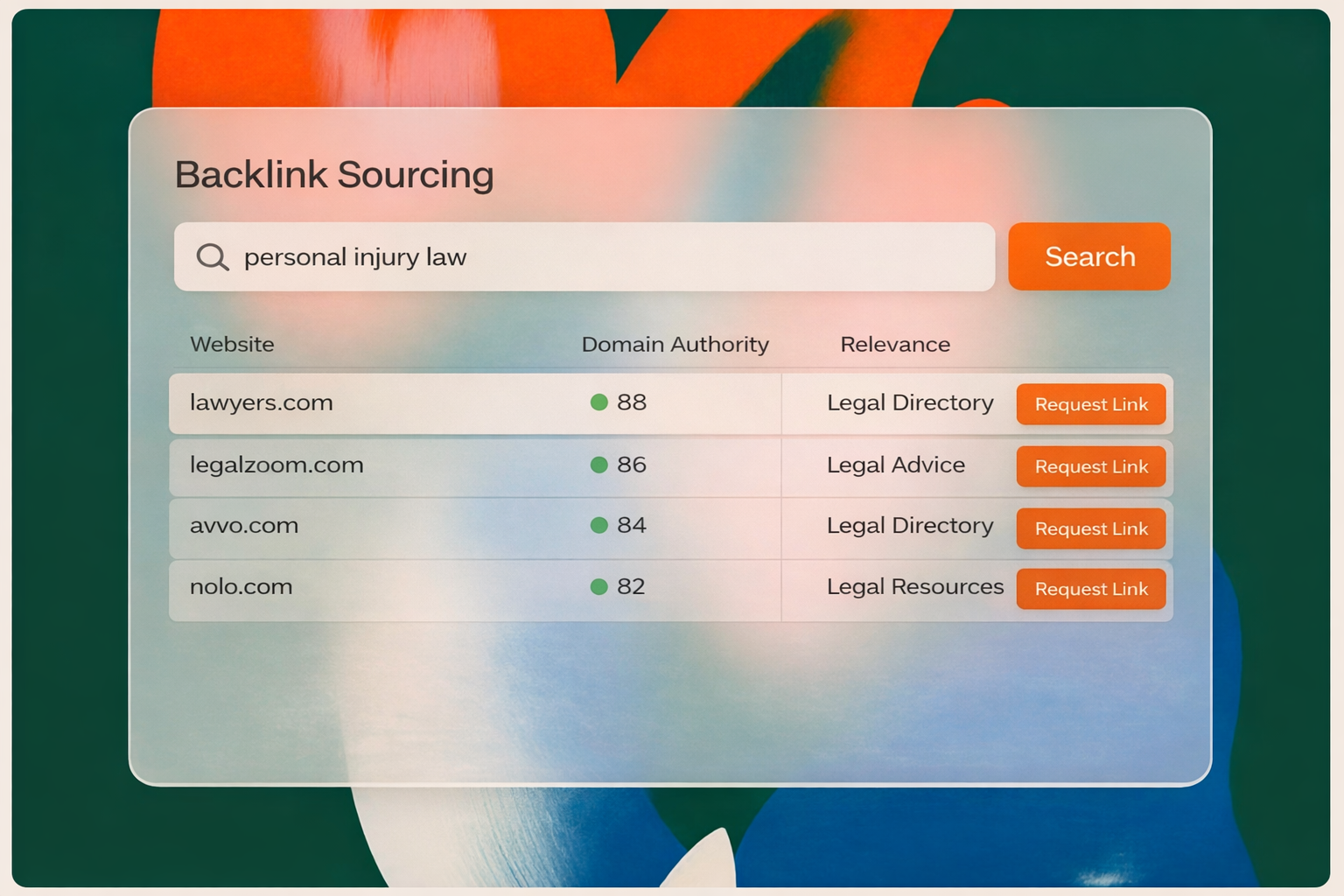Click the green status dot beside 88
The width and height of the screenshot is (1344, 896).
click(x=599, y=402)
